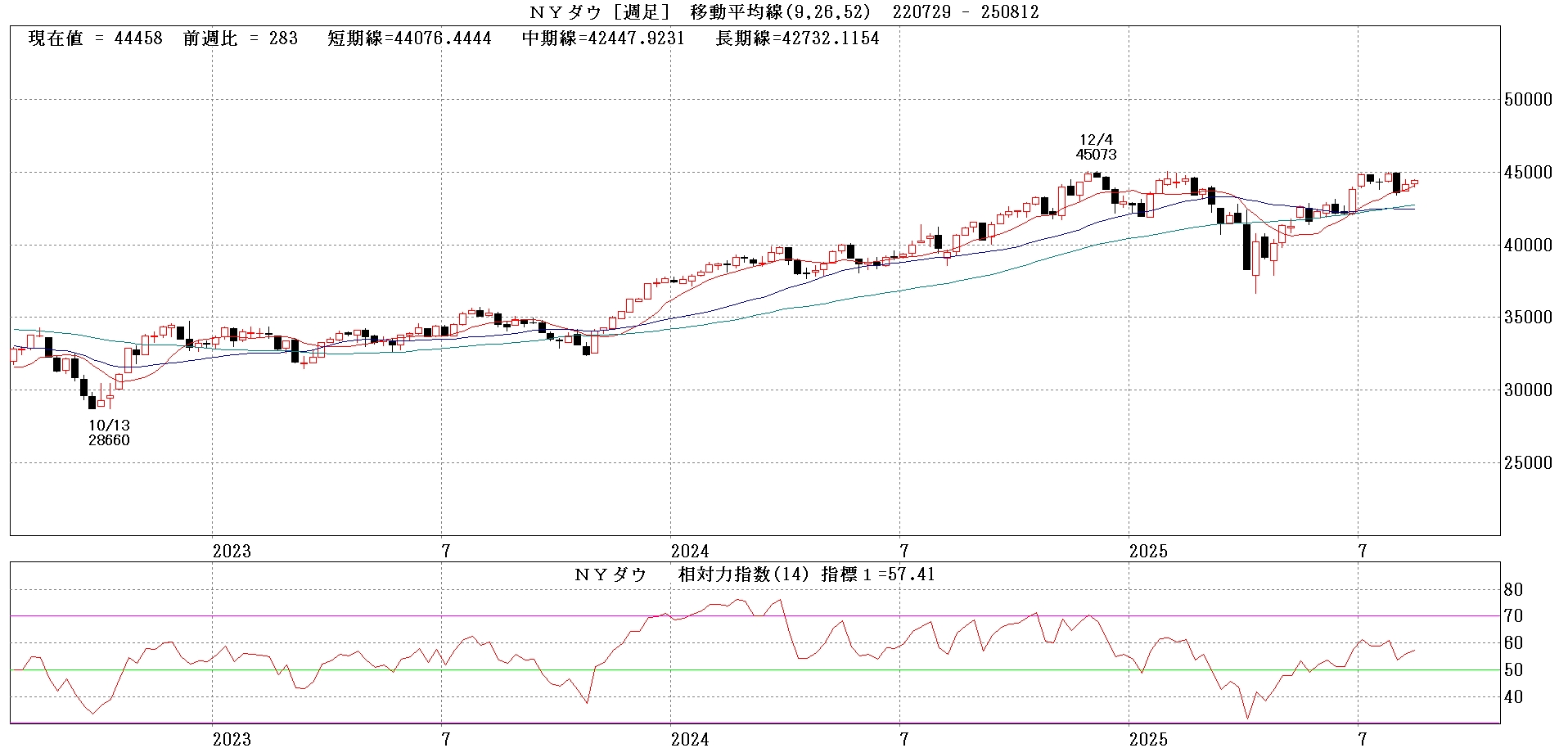Click the 10/13 28660 low annotation
Viewport: 1568px width, 748px height.
coord(109,433)
